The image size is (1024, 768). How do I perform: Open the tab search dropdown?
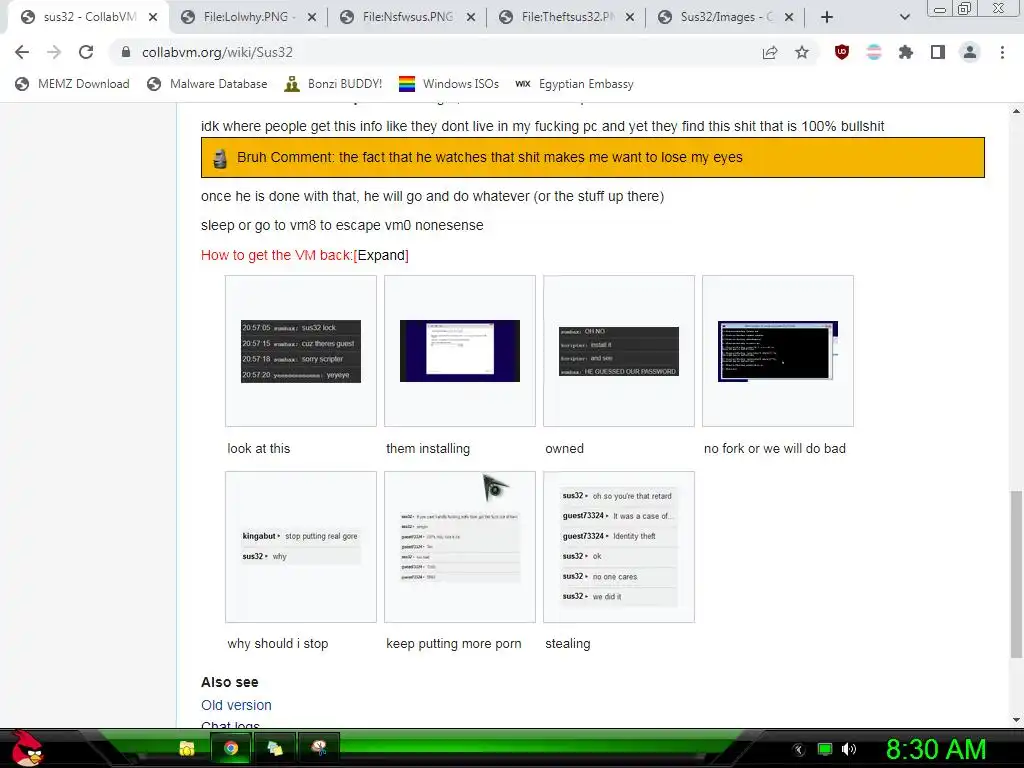pos(904,17)
